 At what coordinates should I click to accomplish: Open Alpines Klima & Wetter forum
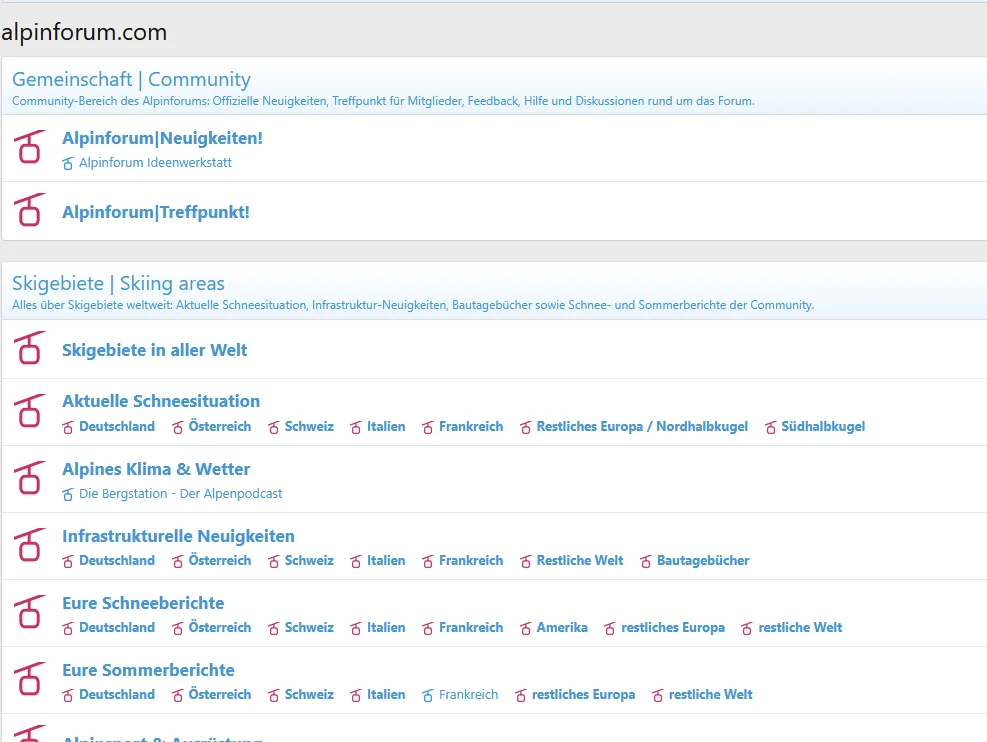pyautogui.click(x=156, y=469)
